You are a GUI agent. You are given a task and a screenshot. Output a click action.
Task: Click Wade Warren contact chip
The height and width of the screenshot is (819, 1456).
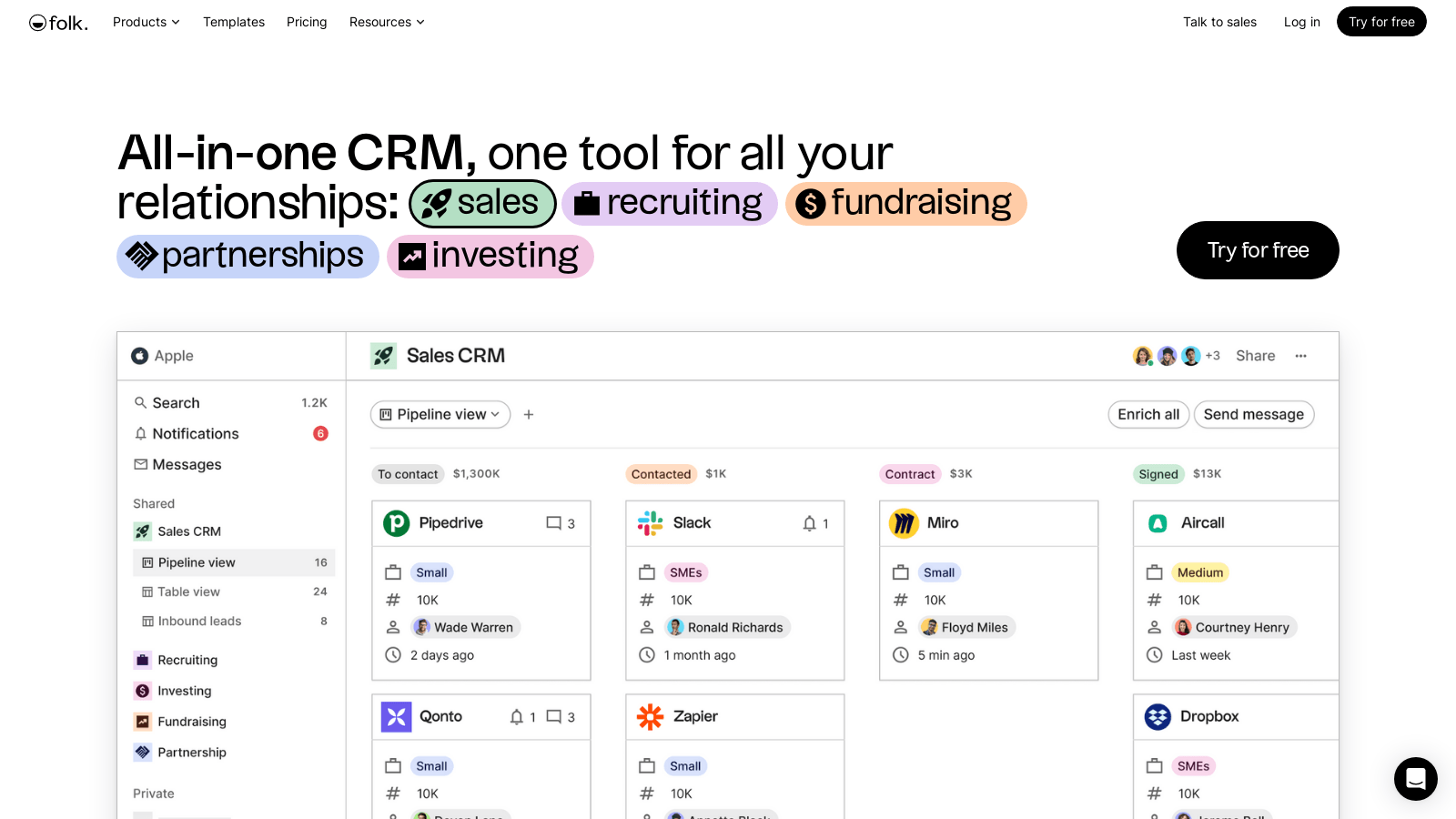click(x=465, y=627)
